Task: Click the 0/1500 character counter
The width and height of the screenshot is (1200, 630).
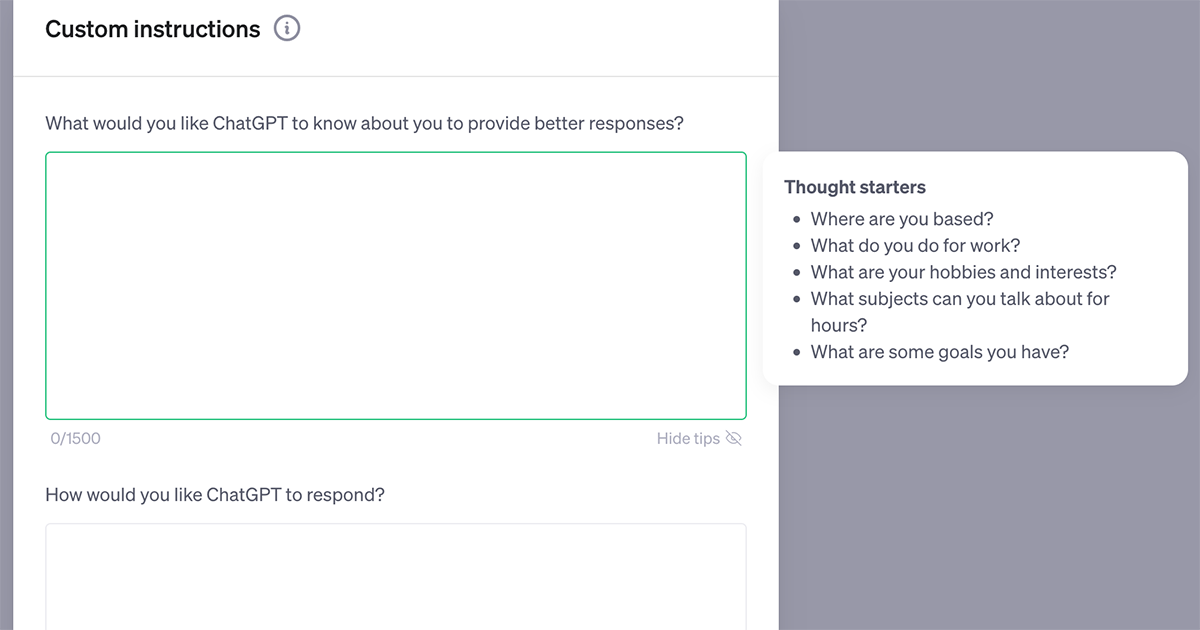Action: [x=76, y=438]
